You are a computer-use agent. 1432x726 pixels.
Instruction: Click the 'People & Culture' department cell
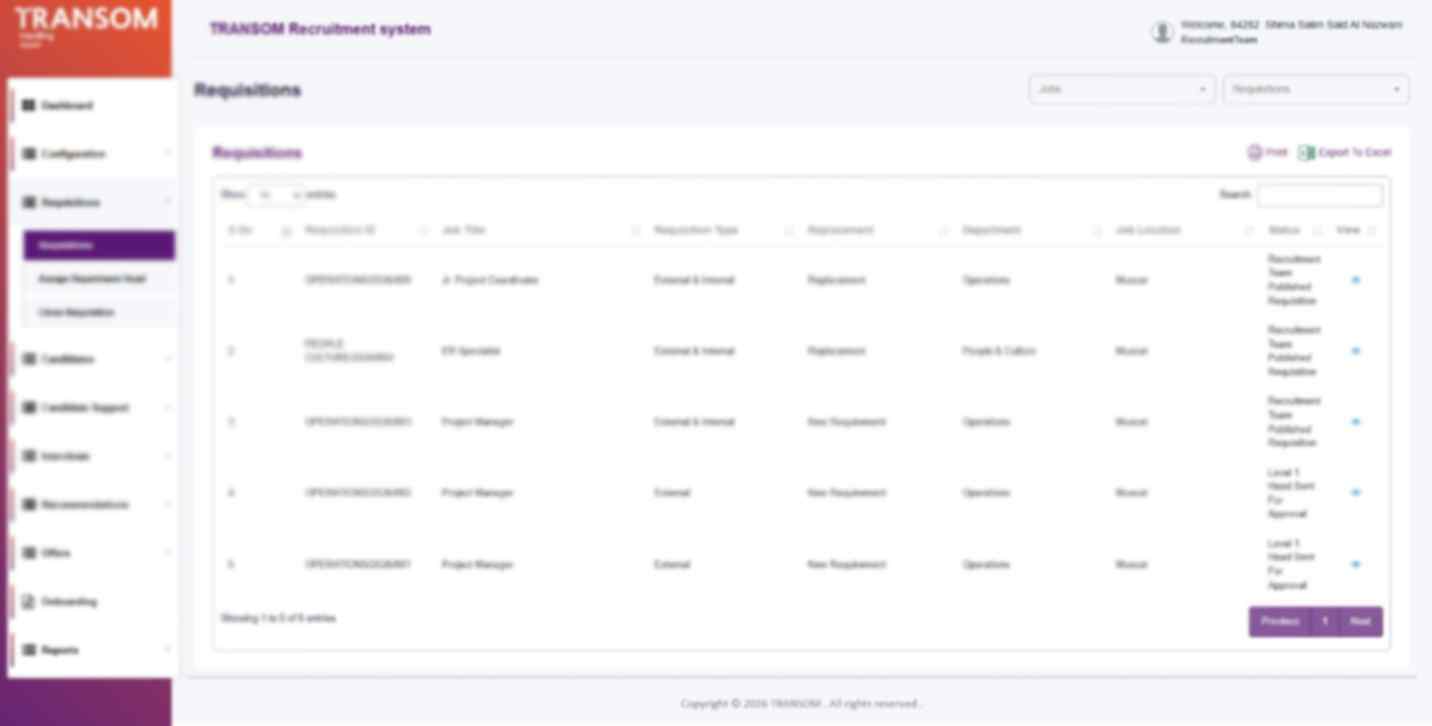[999, 351]
